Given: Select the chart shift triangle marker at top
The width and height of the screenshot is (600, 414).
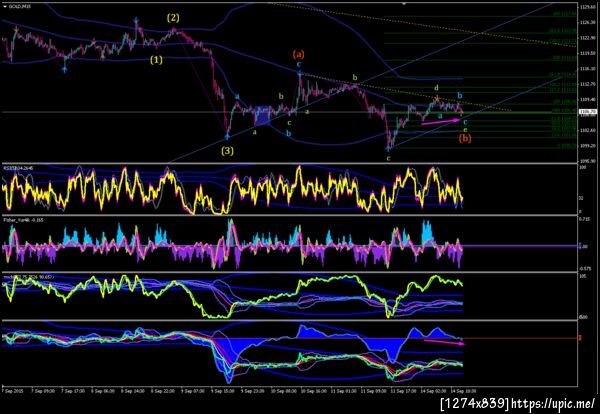Looking at the screenshot, I should coord(404,3).
